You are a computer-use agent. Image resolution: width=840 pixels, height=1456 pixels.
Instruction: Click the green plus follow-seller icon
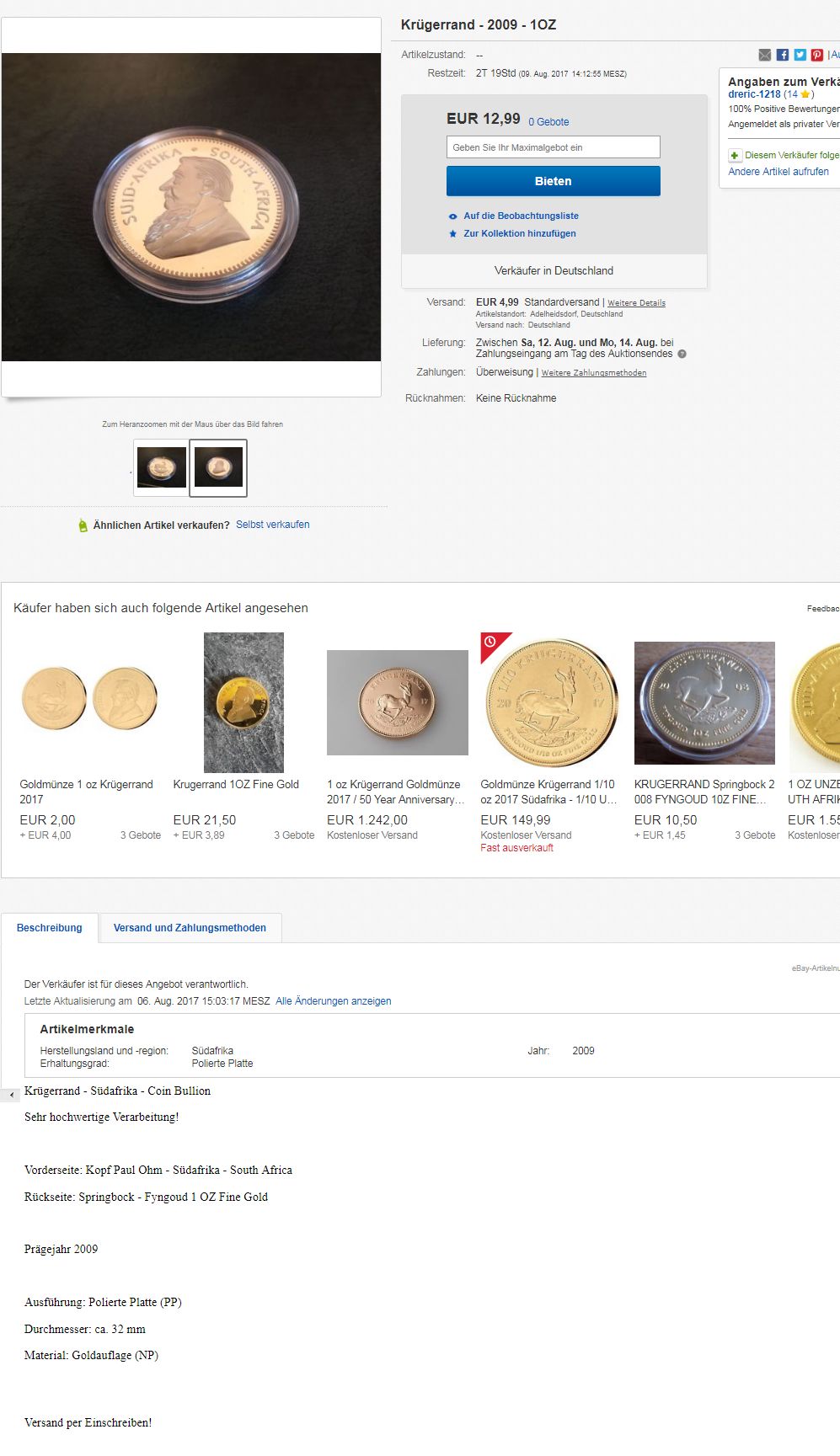[735, 156]
